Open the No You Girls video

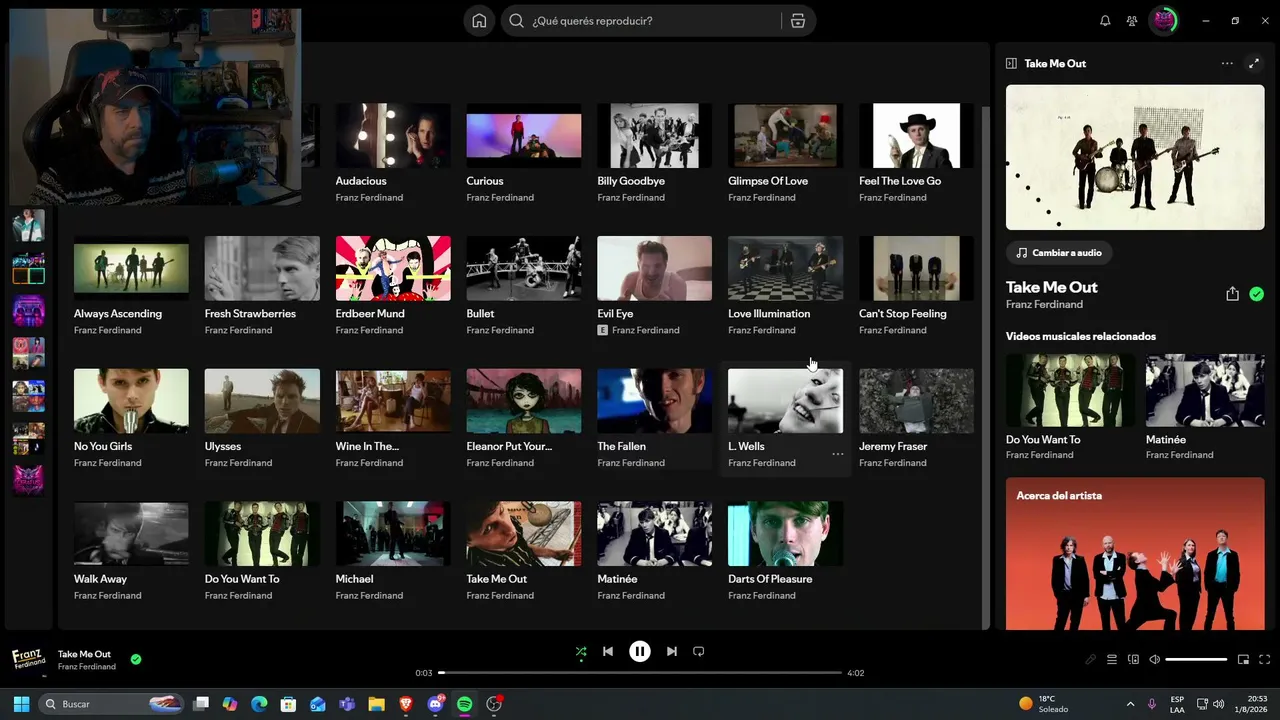click(x=131, y=401)
